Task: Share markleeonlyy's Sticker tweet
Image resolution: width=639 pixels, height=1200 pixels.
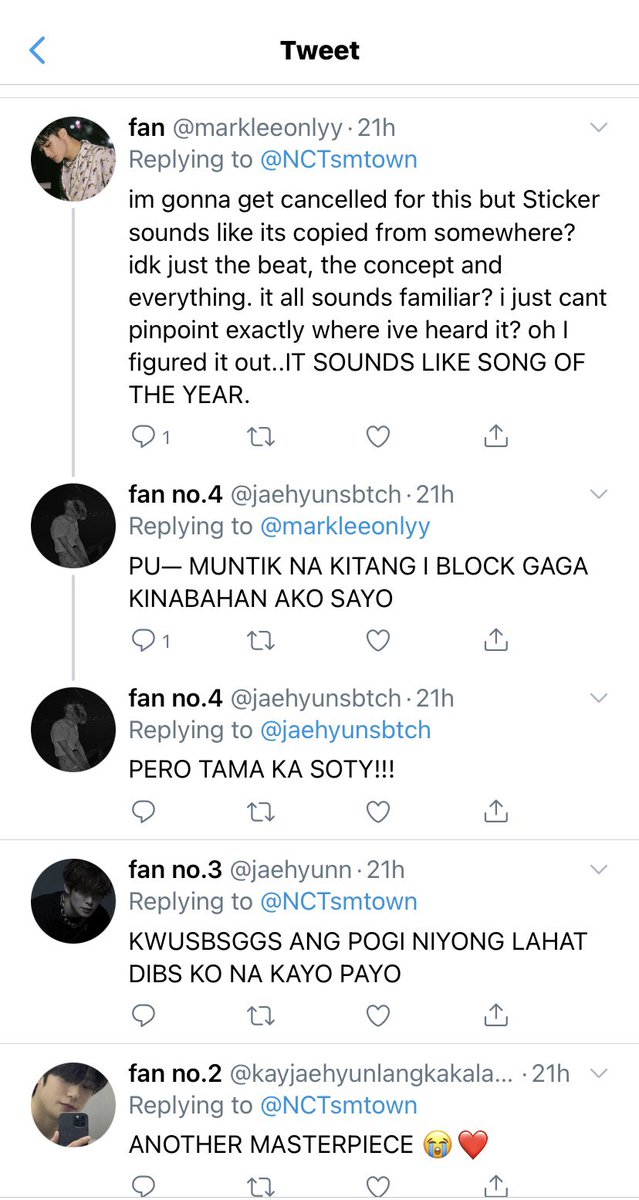Action: (x=495, y=436)
